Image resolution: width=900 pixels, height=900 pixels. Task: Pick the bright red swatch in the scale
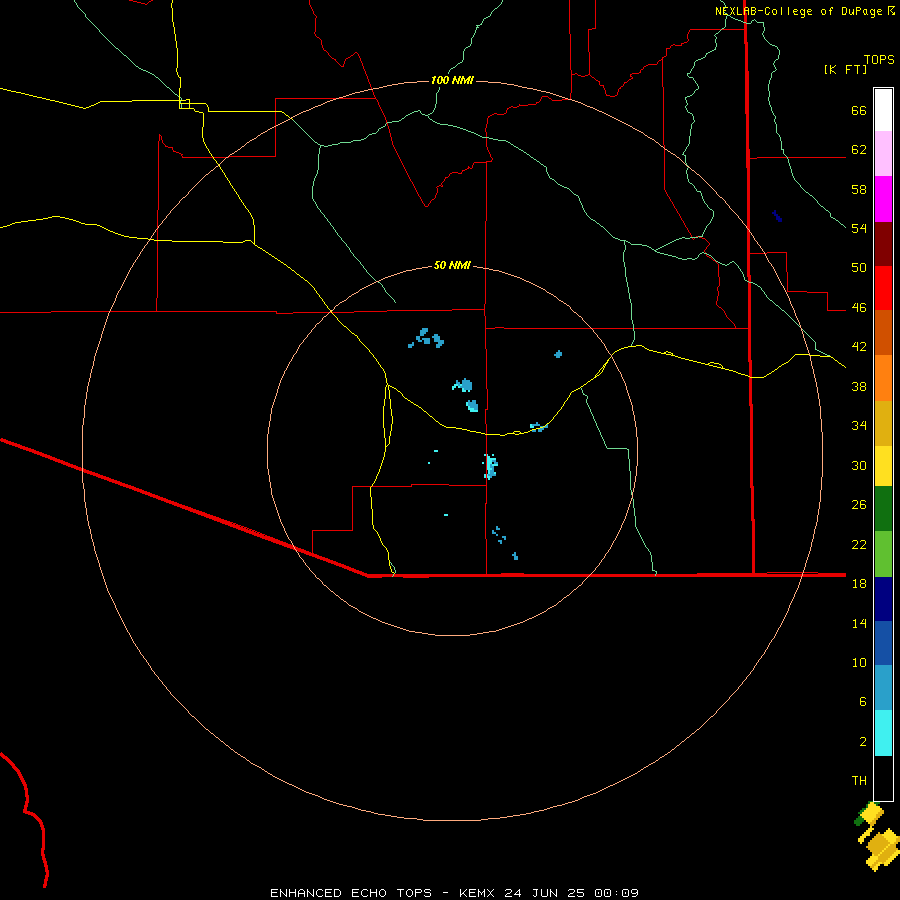click(x=883, y=288)
